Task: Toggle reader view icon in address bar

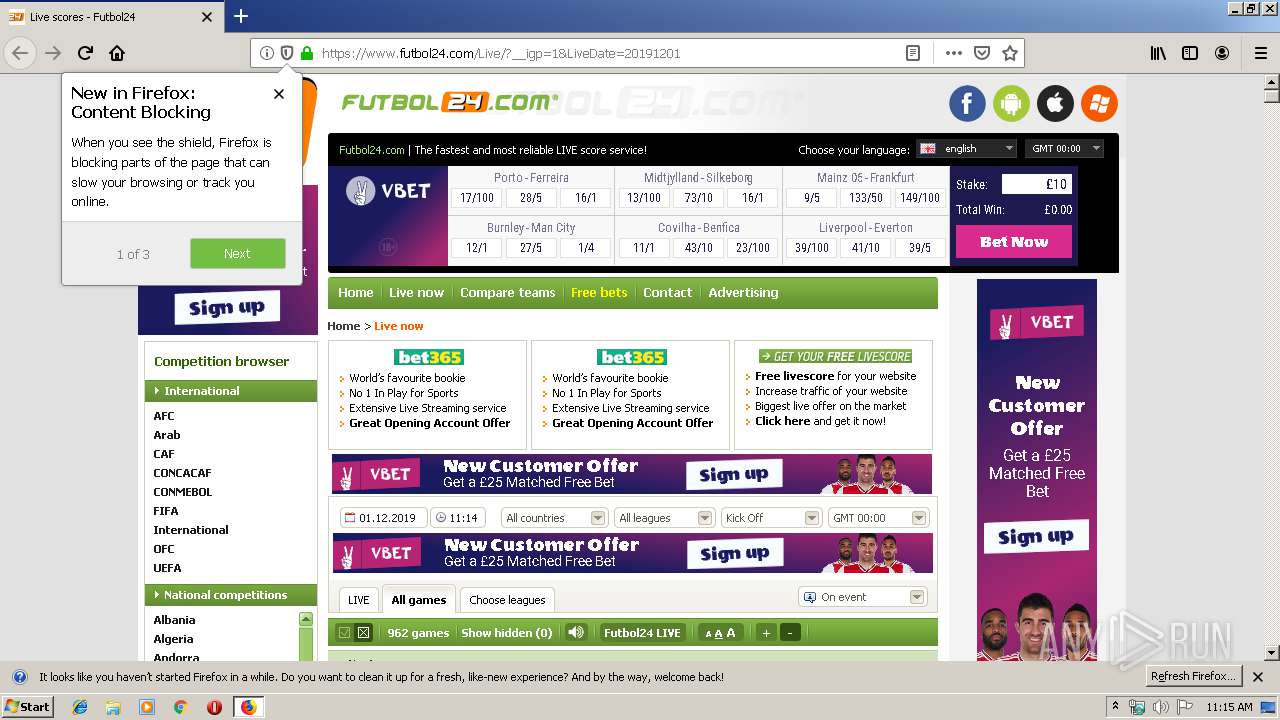Action: 913,53
